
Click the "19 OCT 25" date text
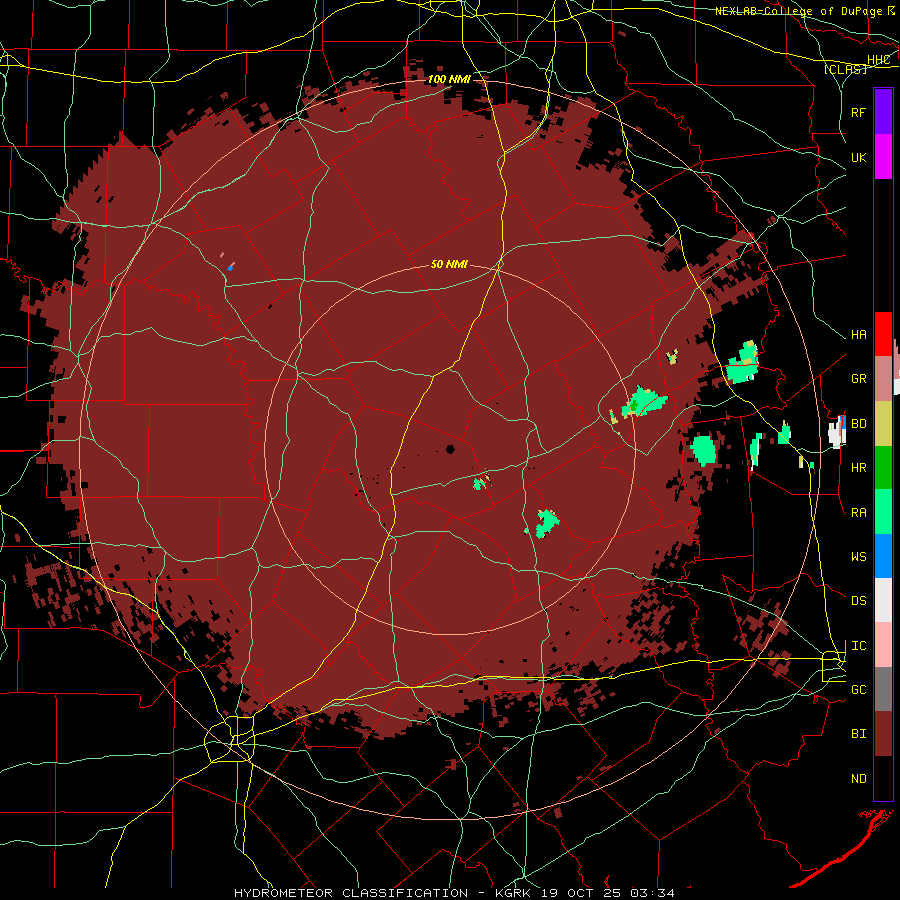(579, 893)
